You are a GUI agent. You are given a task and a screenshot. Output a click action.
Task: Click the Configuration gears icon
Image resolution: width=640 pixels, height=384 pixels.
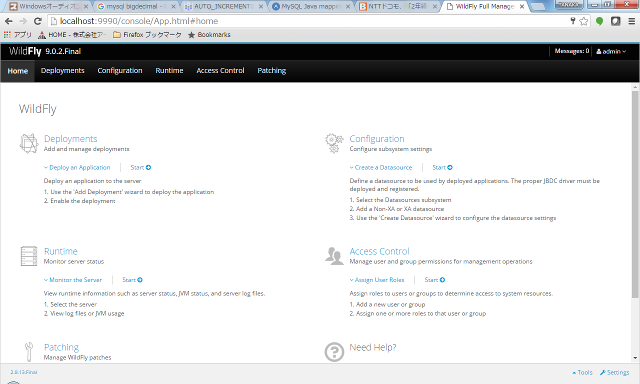tap(334, 143)
